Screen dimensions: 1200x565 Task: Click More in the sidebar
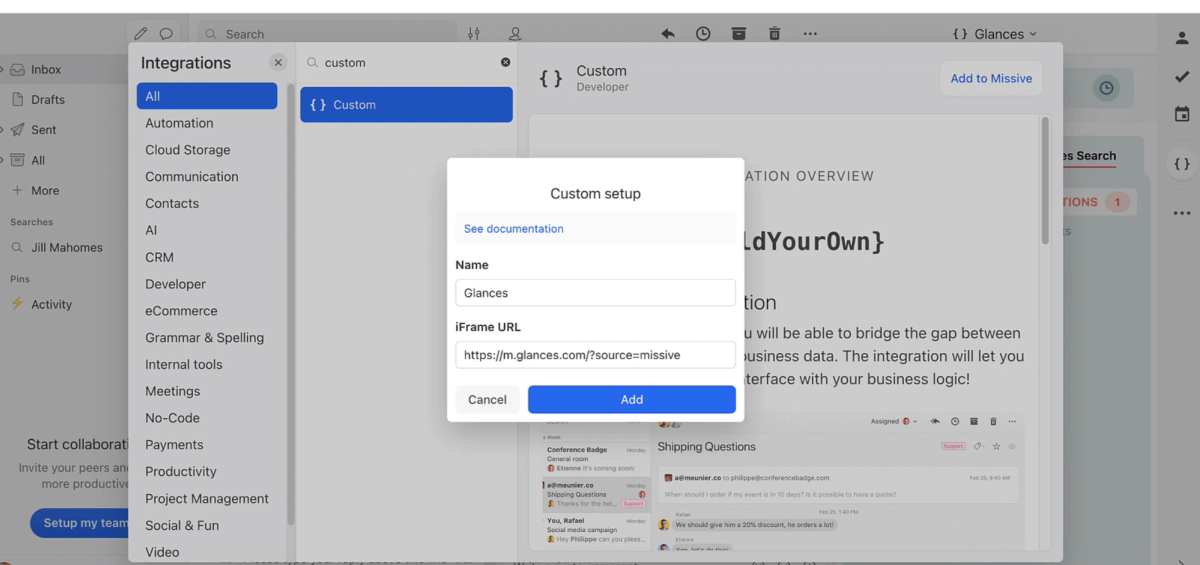coord(45,190)
